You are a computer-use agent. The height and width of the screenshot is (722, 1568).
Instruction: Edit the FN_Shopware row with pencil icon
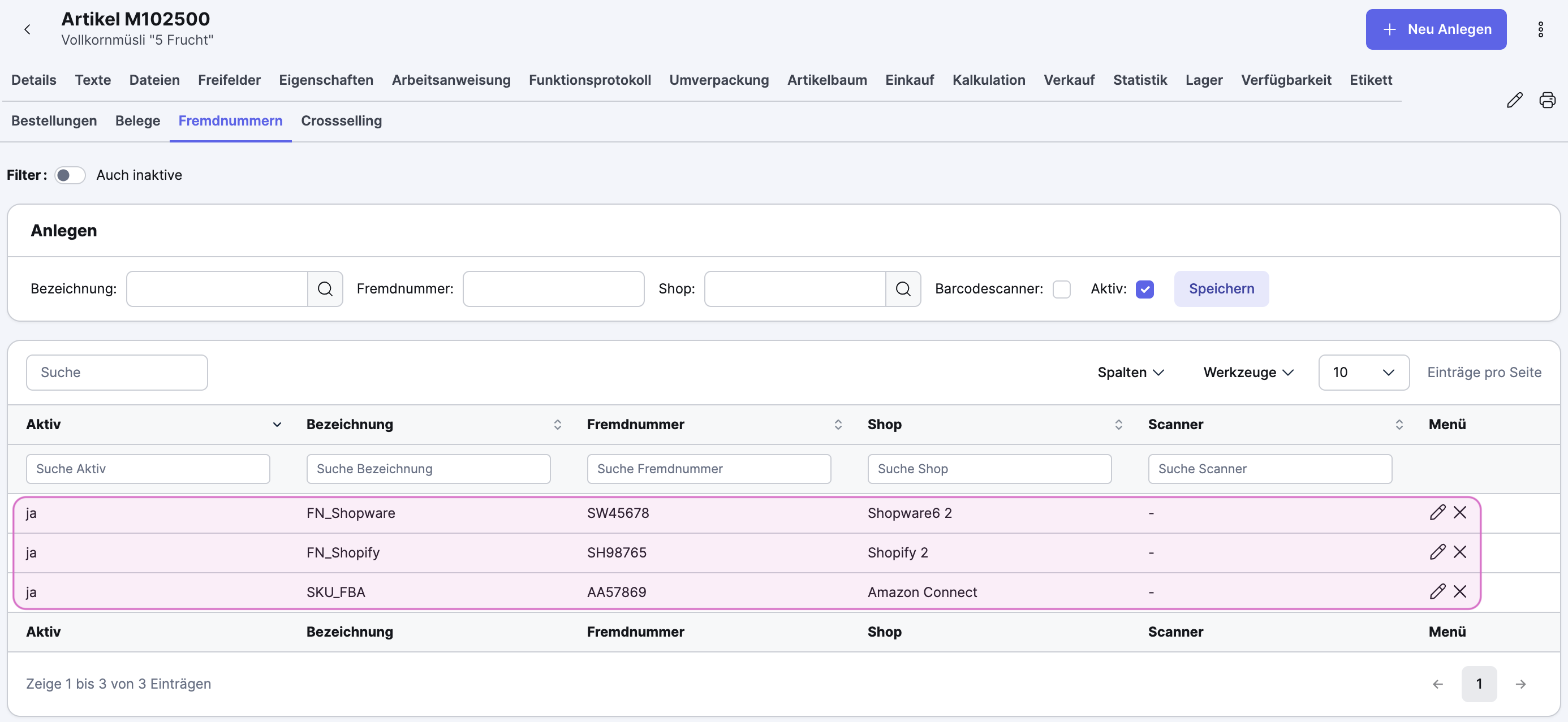1437,512
